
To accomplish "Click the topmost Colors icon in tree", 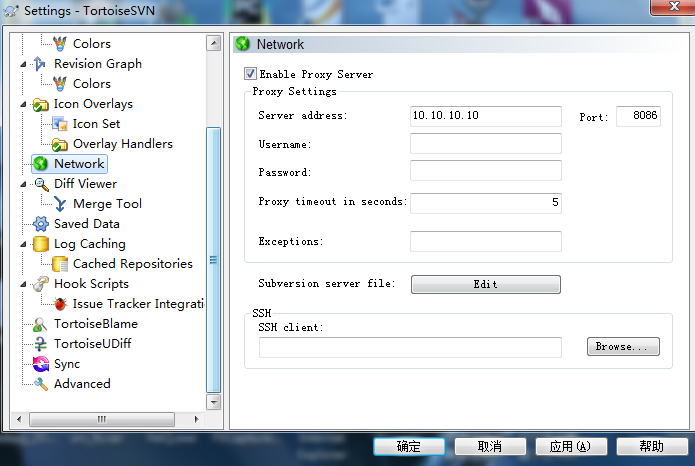I will pyautogui.click(x=60, y=43).
